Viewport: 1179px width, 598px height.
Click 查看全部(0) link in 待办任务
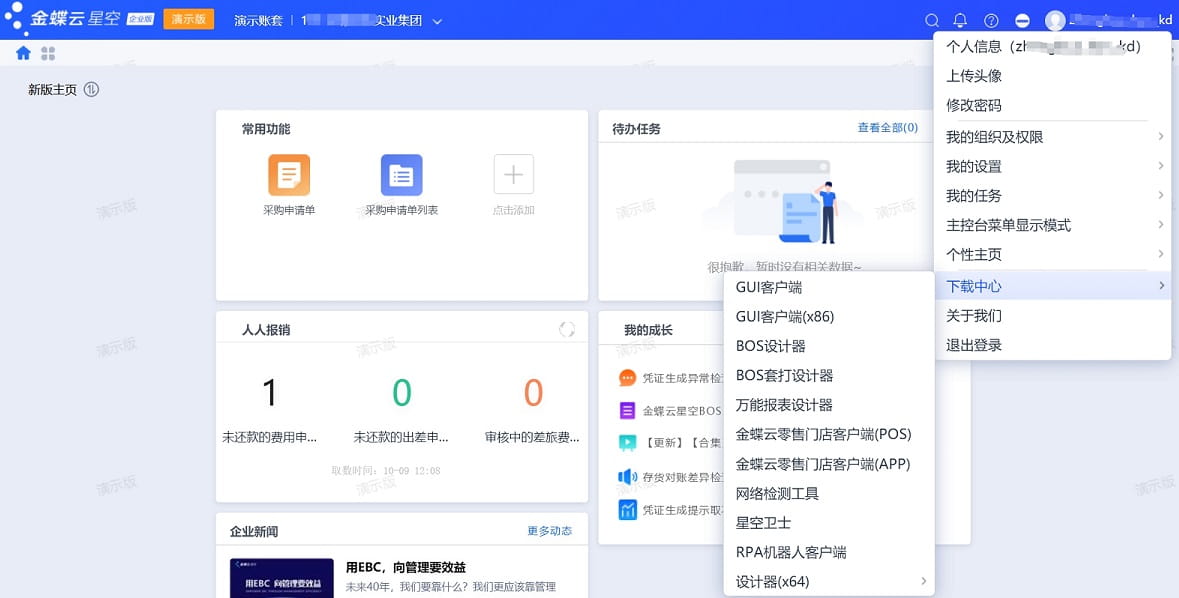887,128
